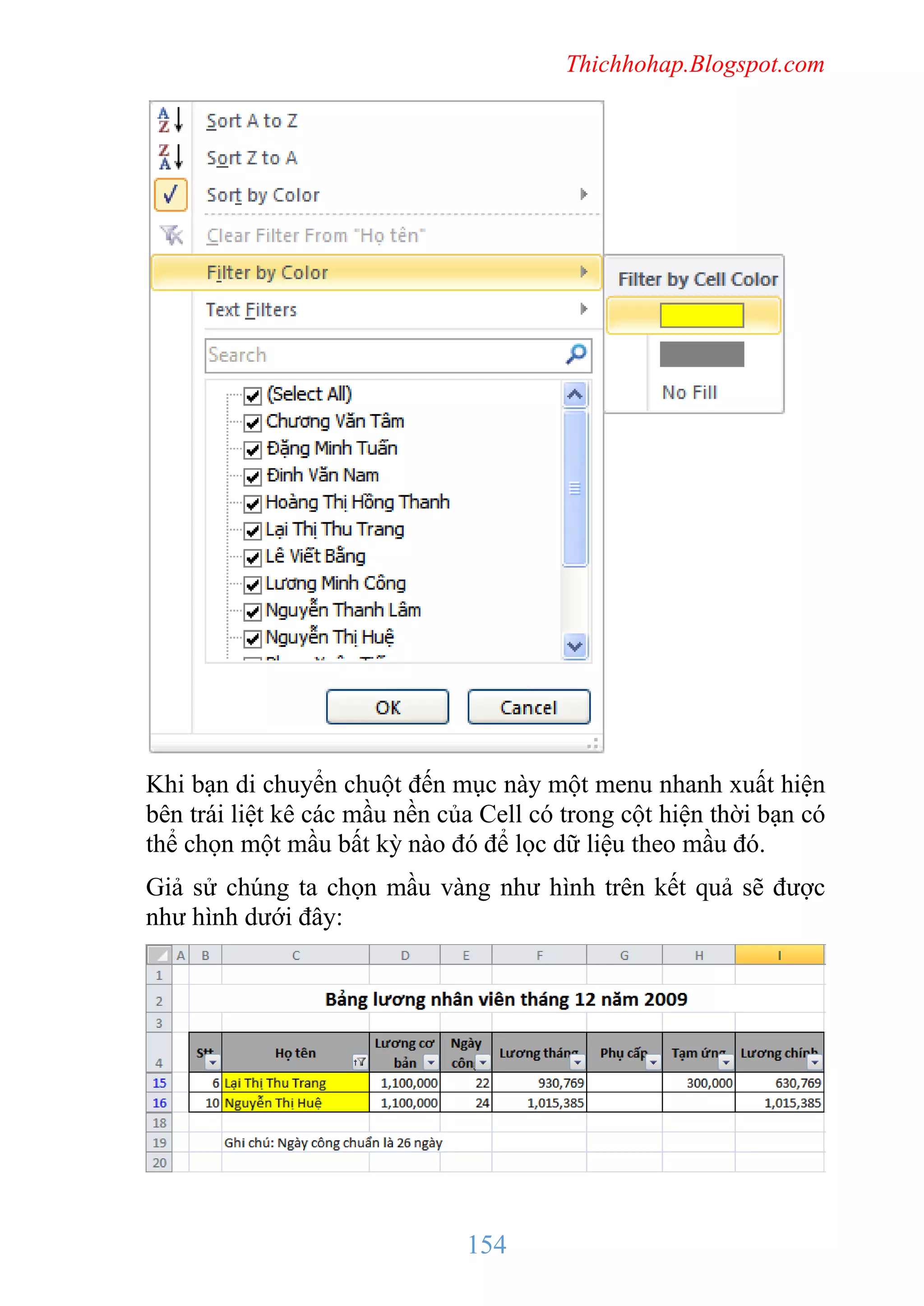
Task: Select column C header
Action: [x=296, y=955]
